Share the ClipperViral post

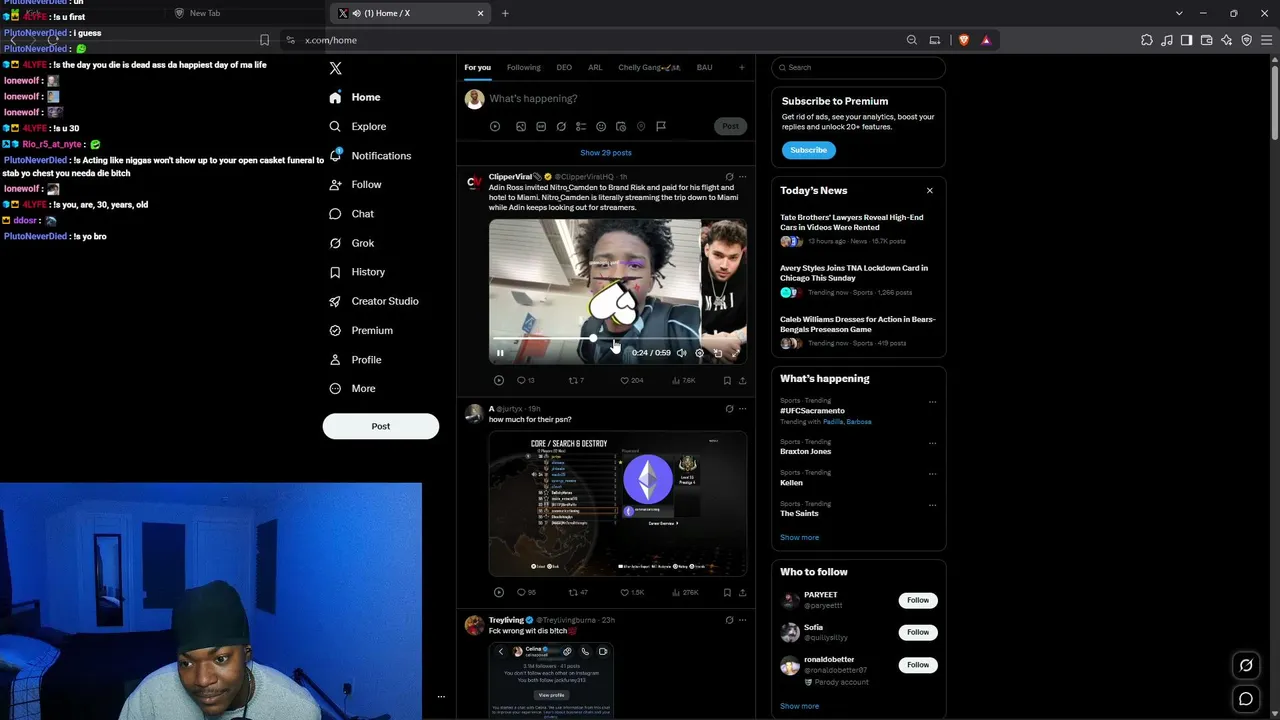point(742,381)
